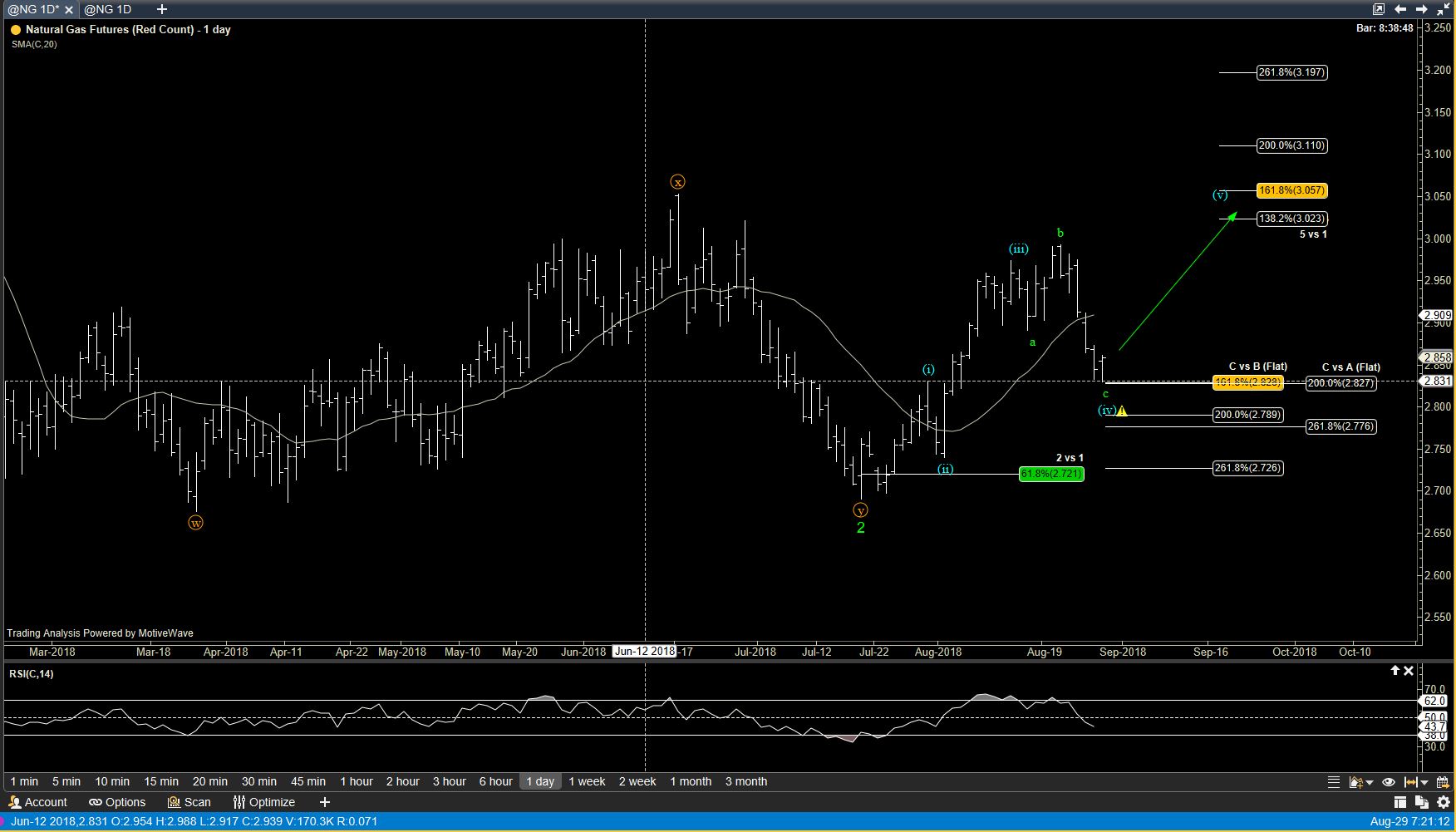Pop out chart into new window
1456x832 pixels.
pyautogui.click(x=1379, y=9)
